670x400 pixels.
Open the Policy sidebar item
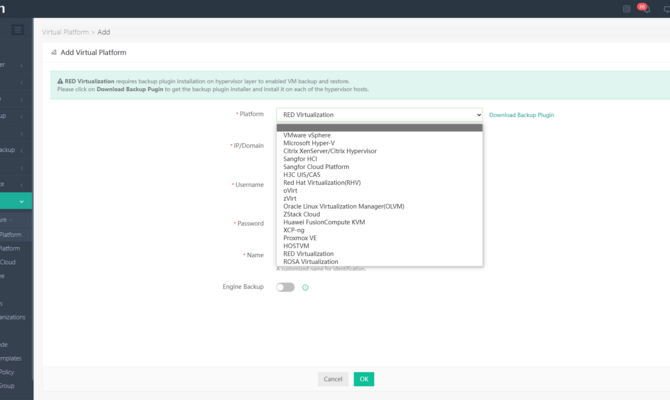[7, 372]
